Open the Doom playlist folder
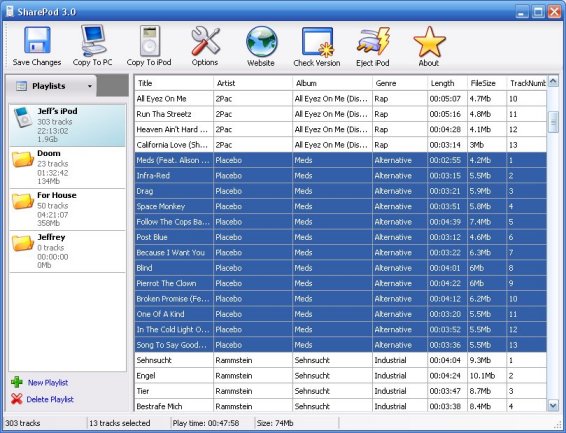Viewport: 566px width, 433px height. [68, 167]
